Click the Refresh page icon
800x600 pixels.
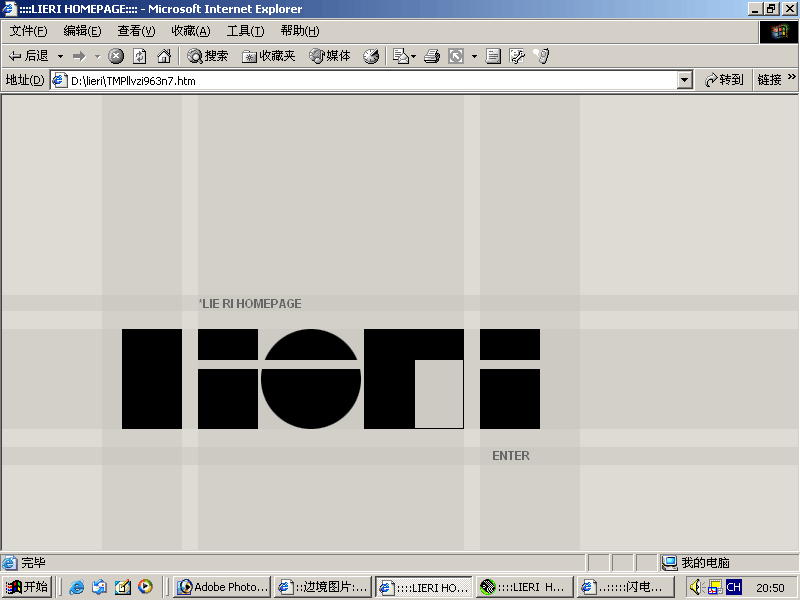pyautogui.click(x=140, y=56)
